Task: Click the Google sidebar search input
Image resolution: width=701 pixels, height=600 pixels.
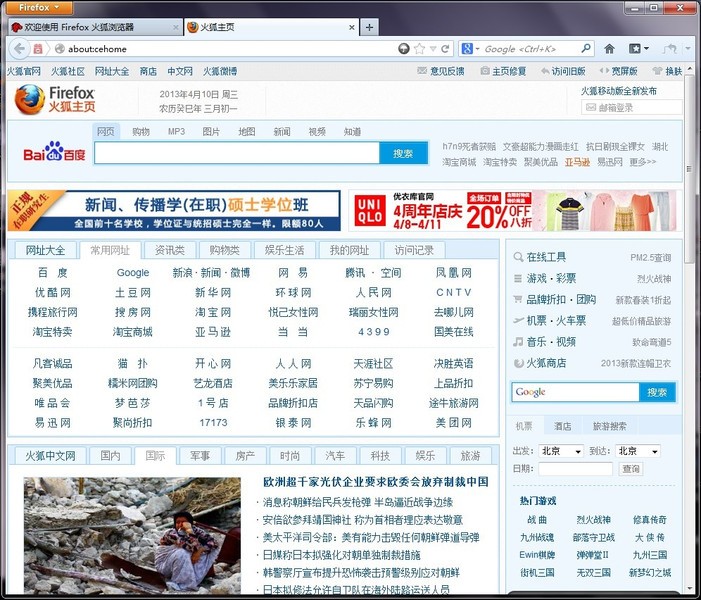Action: [575, 392]
